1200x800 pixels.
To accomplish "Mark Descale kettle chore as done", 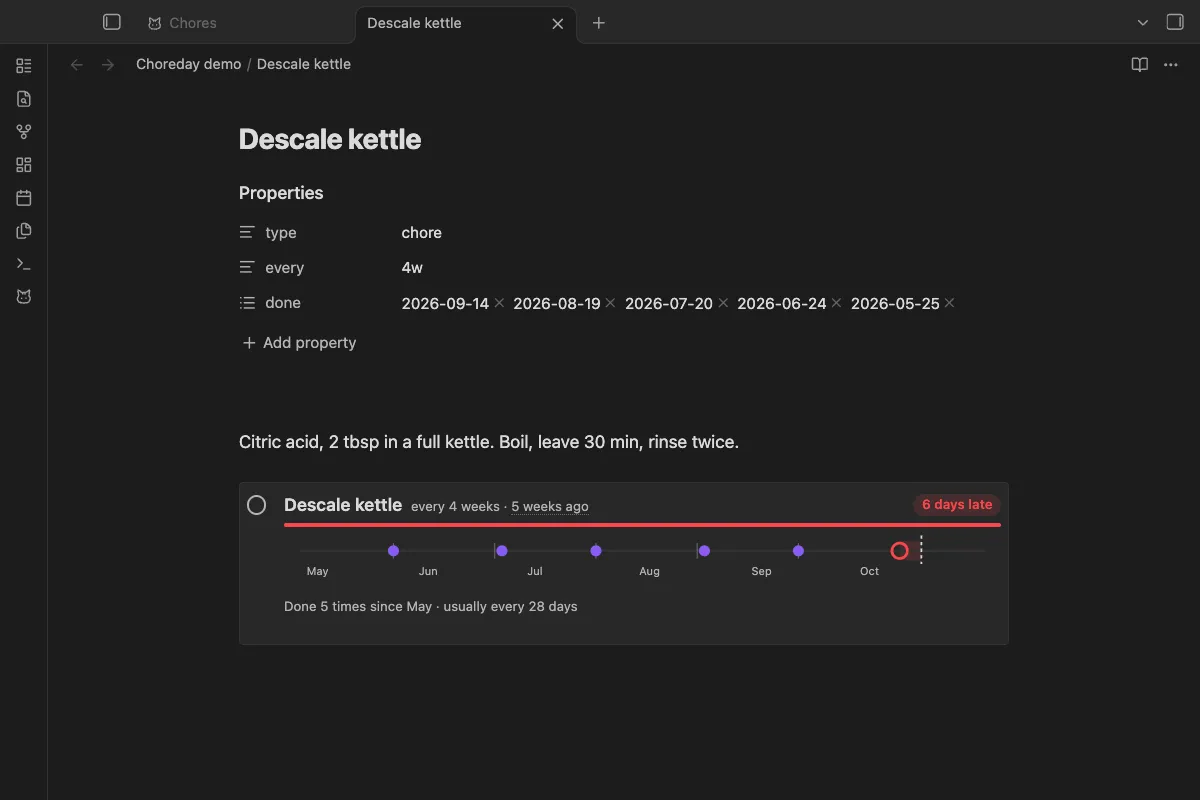I will (x=257, y=505).
